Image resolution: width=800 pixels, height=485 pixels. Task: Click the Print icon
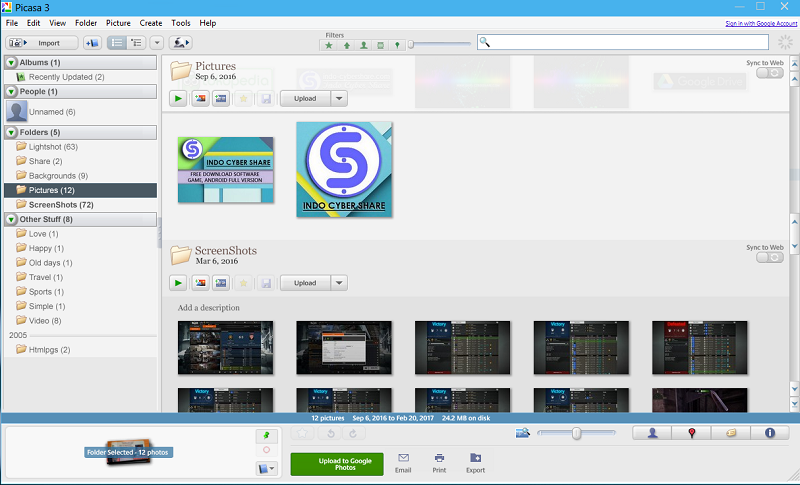pos(439,463)
